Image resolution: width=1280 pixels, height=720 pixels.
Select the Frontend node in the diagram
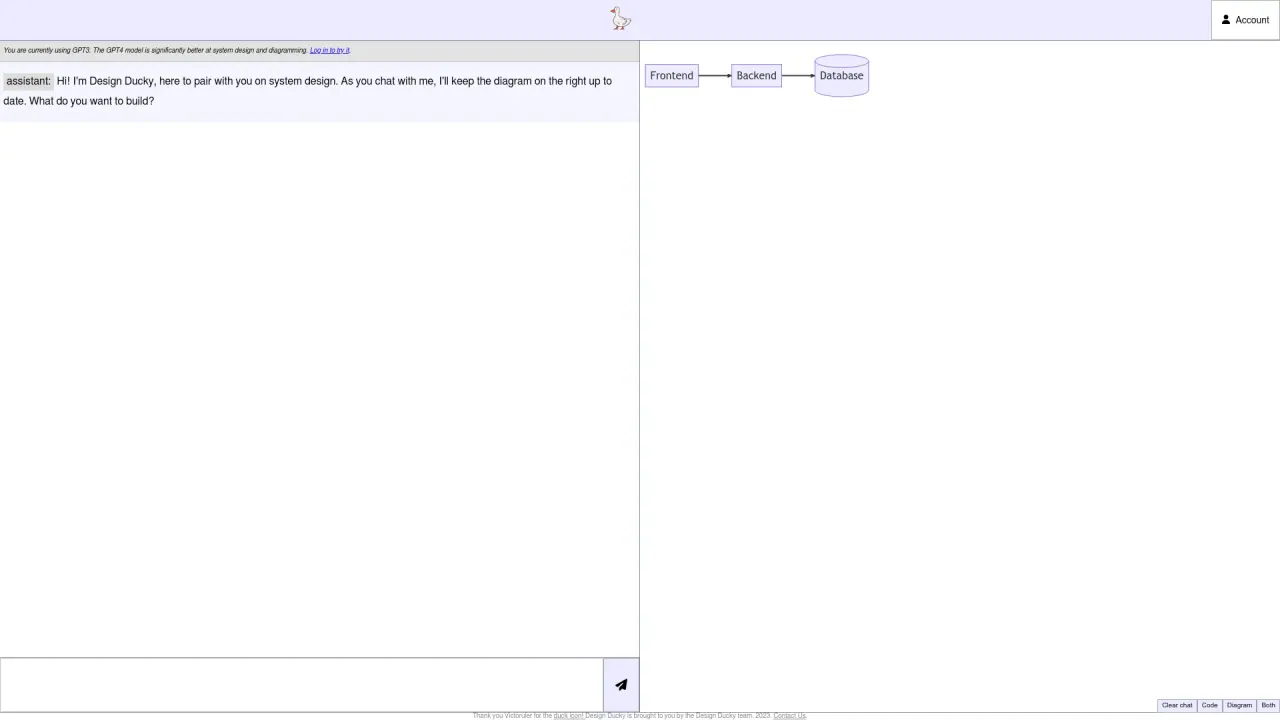671,76
